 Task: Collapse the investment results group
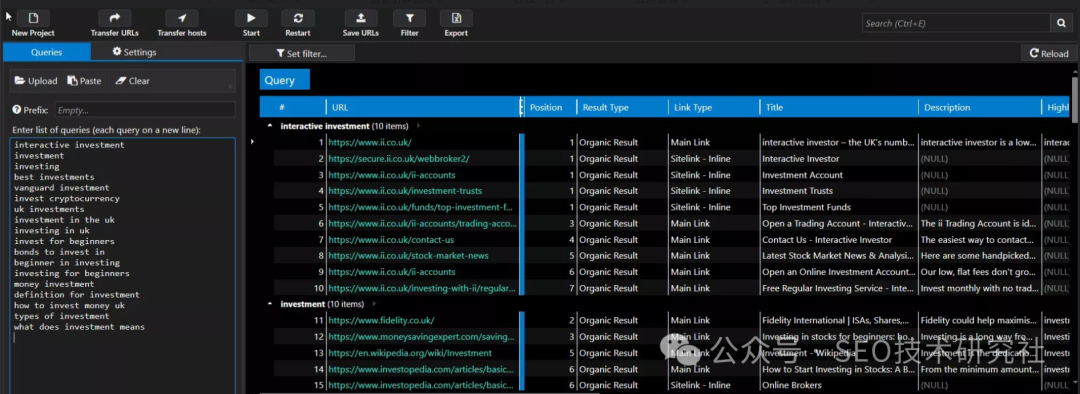point(269,304)
